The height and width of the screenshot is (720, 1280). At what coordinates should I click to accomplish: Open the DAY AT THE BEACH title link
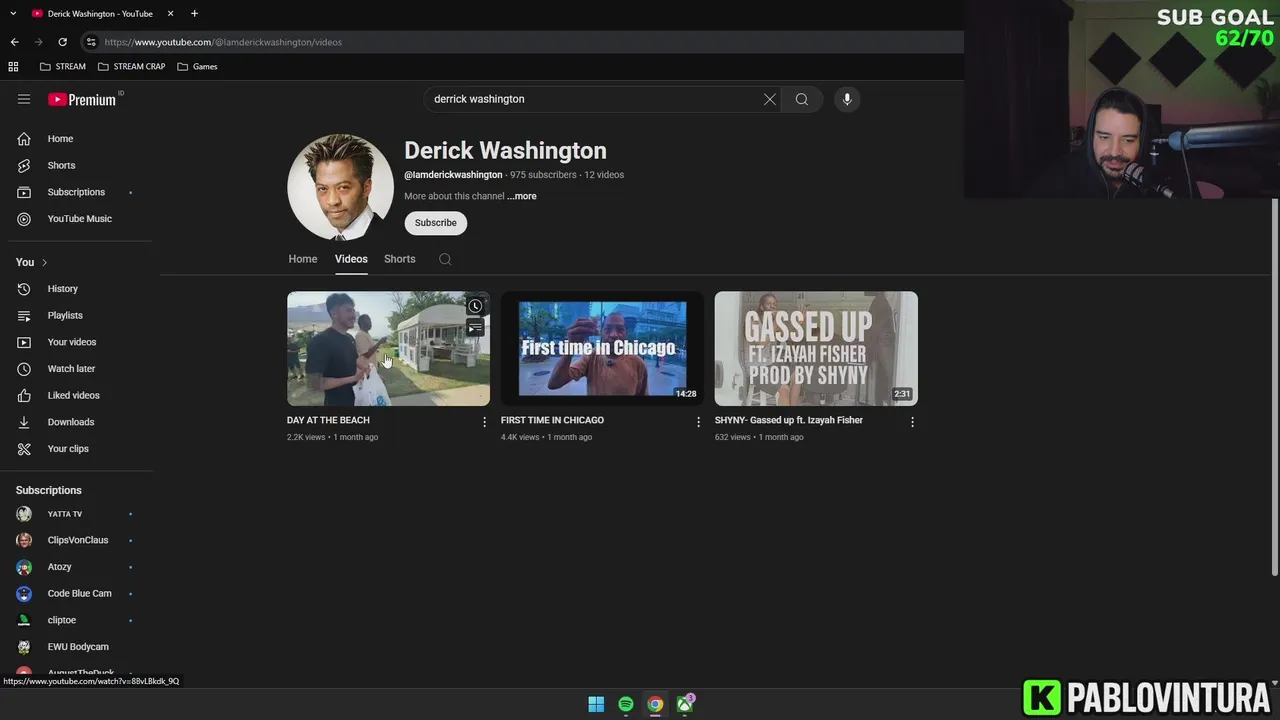(328, 420)
